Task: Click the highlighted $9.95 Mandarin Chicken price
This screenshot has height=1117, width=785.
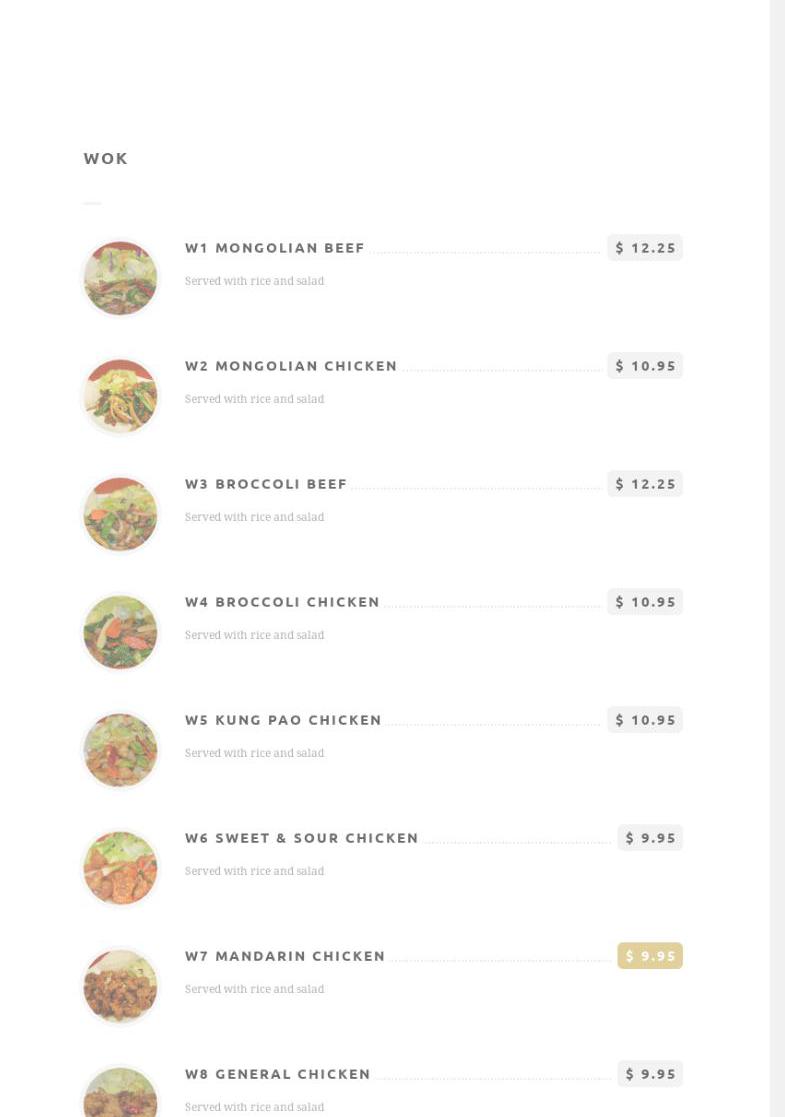Action: (x=650, y=956)
